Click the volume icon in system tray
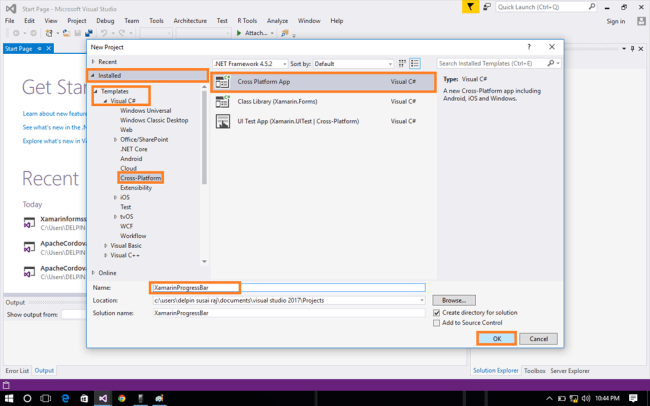The width and height of the screenshot is (650, 406). coord(586,399)
